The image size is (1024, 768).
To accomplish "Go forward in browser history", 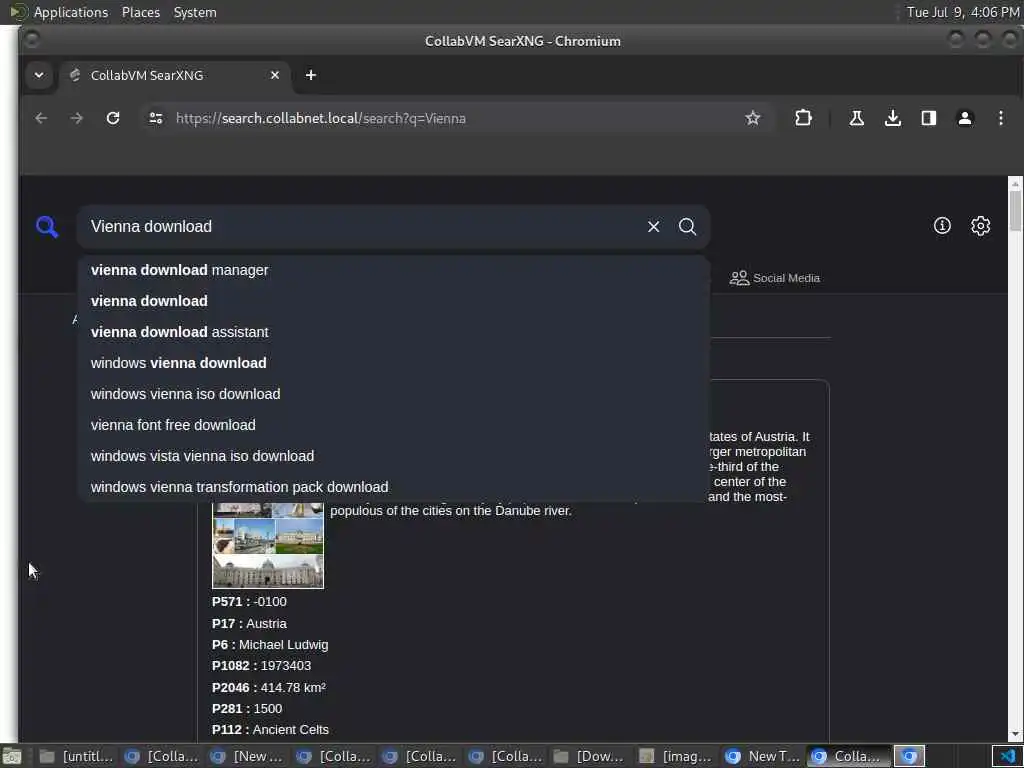I will (x=76, y=118).
